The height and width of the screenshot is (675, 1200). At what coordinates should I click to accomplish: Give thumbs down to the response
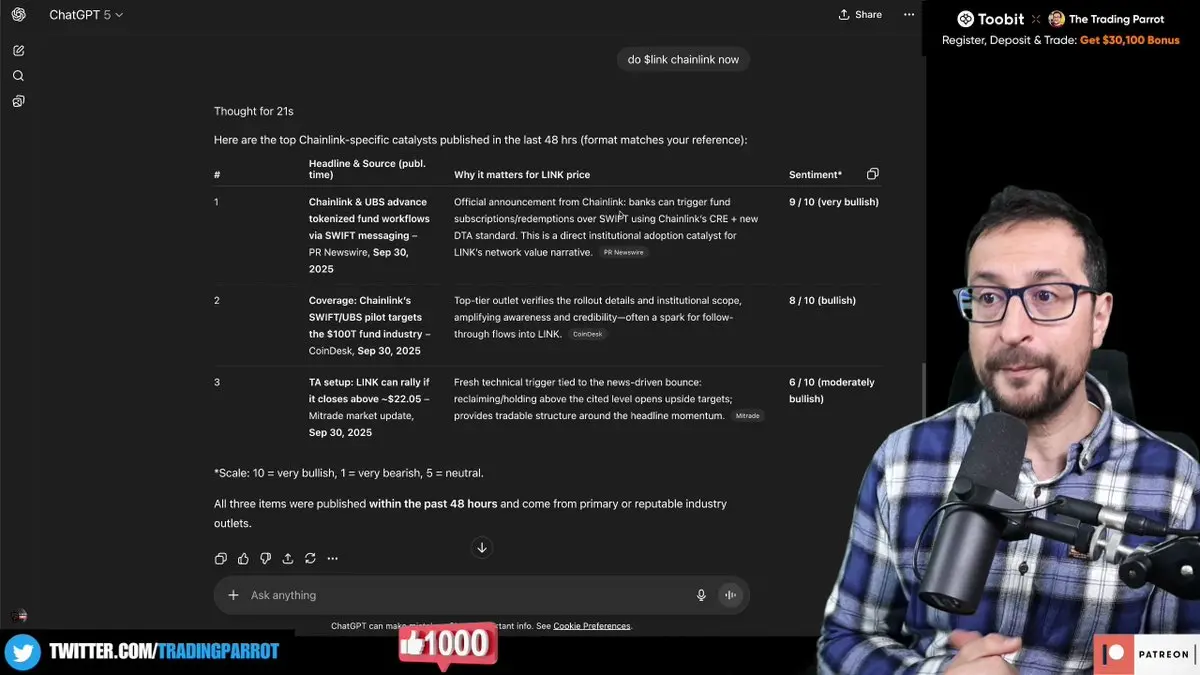pyautogui.click(x=265, y=558)
